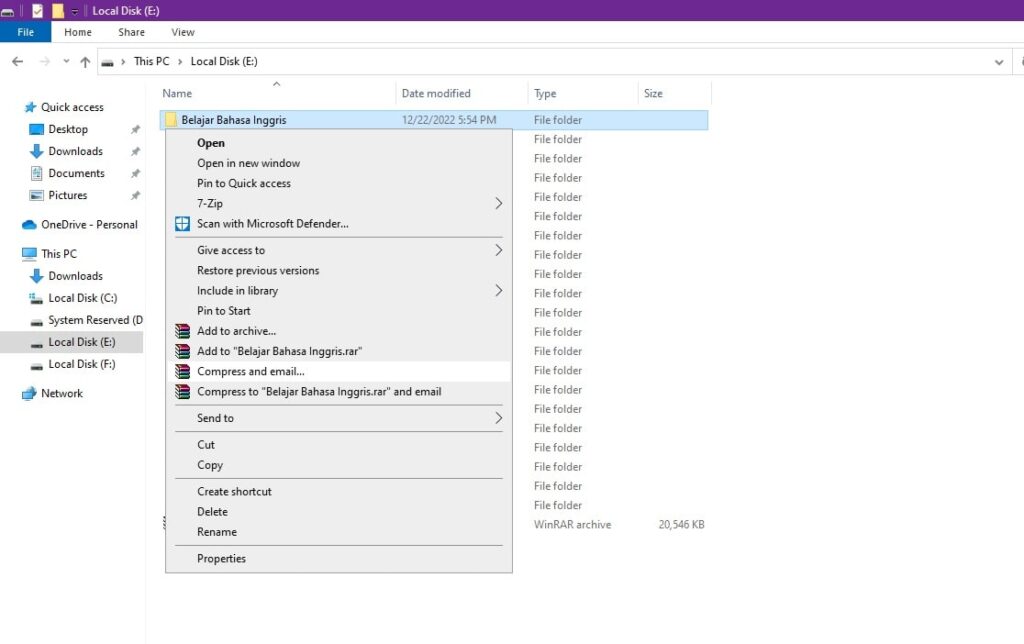Click the Belajar Bahasa Inggris folder icon
Screen dimensions: 1024x644
(x=173, y=119)
